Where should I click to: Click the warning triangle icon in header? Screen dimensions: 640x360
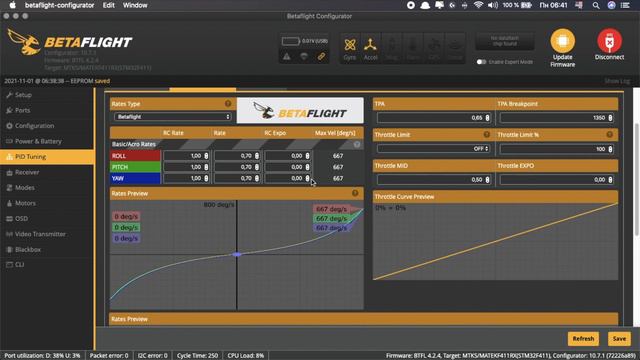point(287,57)
